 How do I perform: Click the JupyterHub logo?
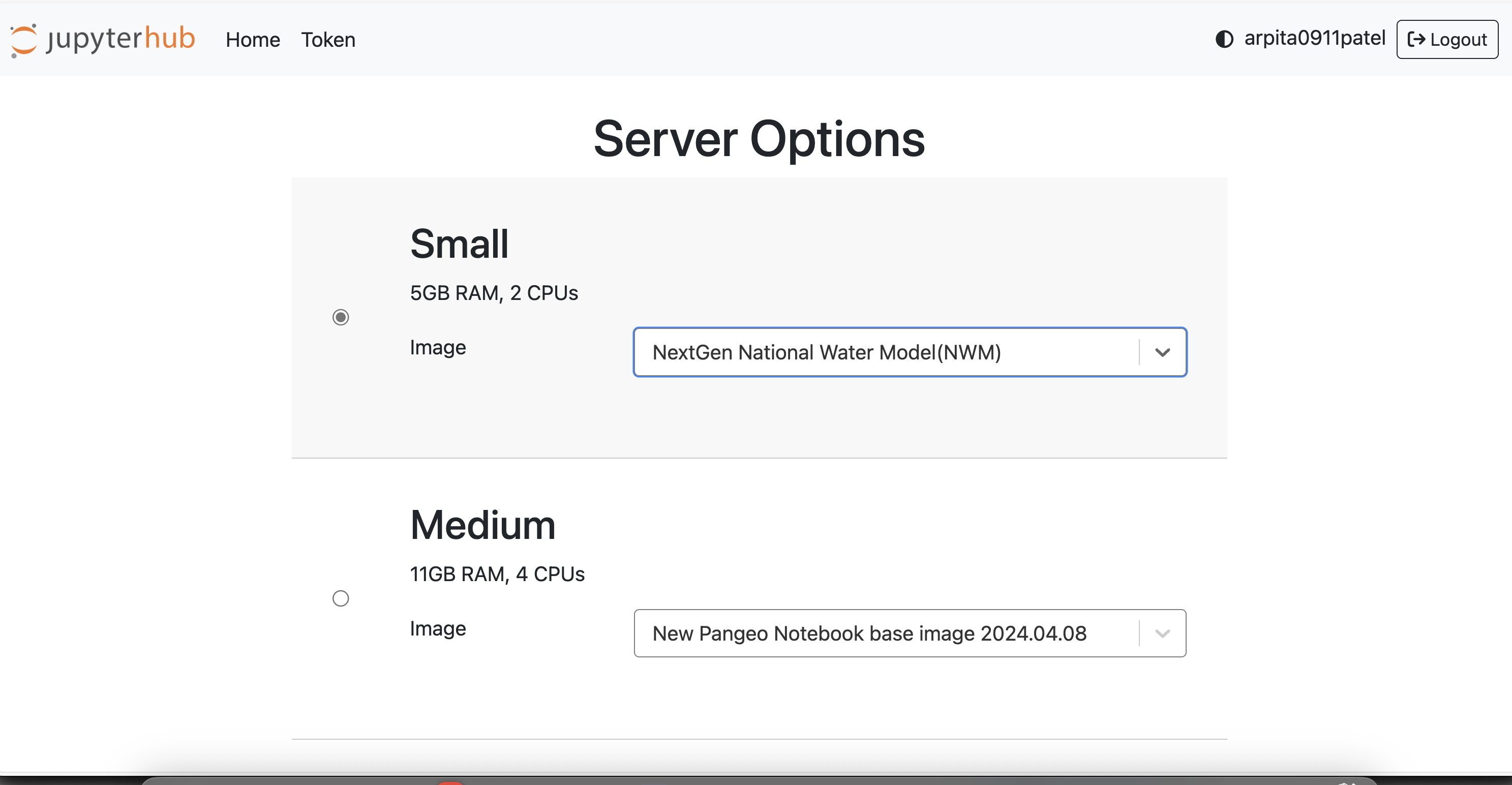tap(103, 39)
